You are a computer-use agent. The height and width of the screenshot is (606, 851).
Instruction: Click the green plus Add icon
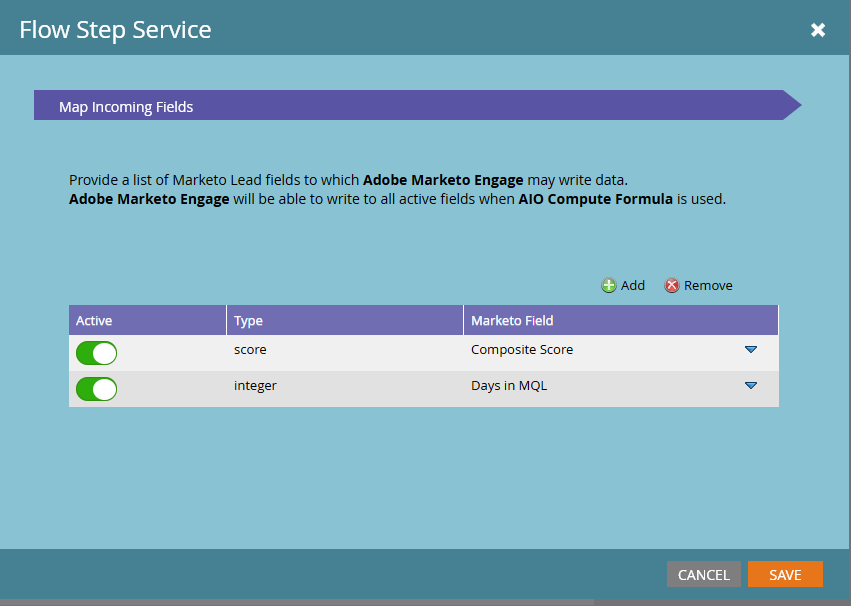[608, 286]
